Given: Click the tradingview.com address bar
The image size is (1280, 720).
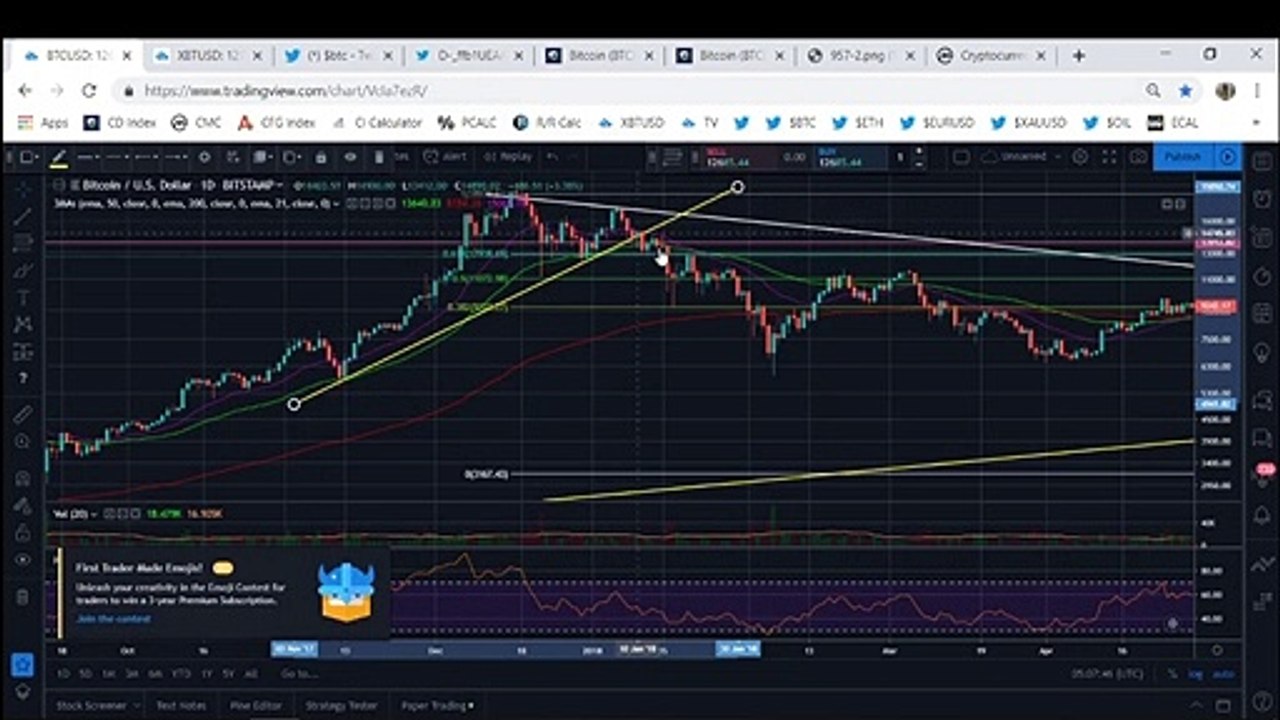Looking at the screenshot, I should 630,91.
